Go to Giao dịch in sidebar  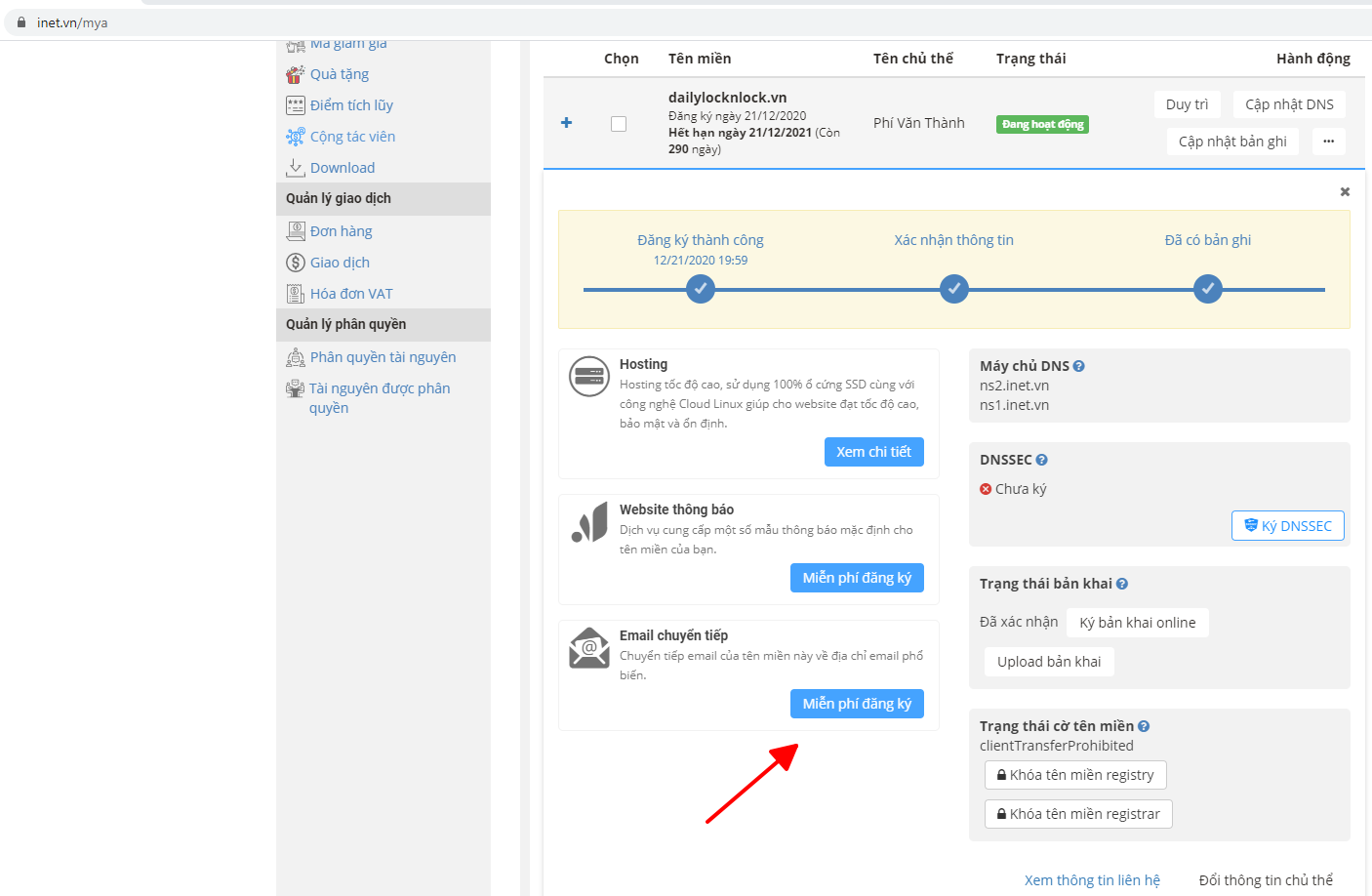[340, 263]
